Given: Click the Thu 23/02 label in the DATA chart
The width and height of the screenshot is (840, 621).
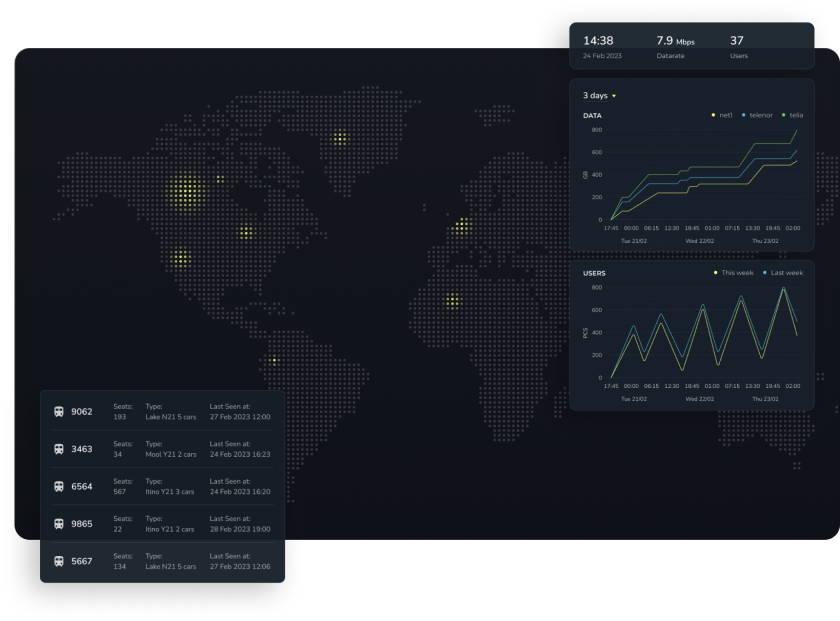Looking at the screenshot, I should [765, 241].
